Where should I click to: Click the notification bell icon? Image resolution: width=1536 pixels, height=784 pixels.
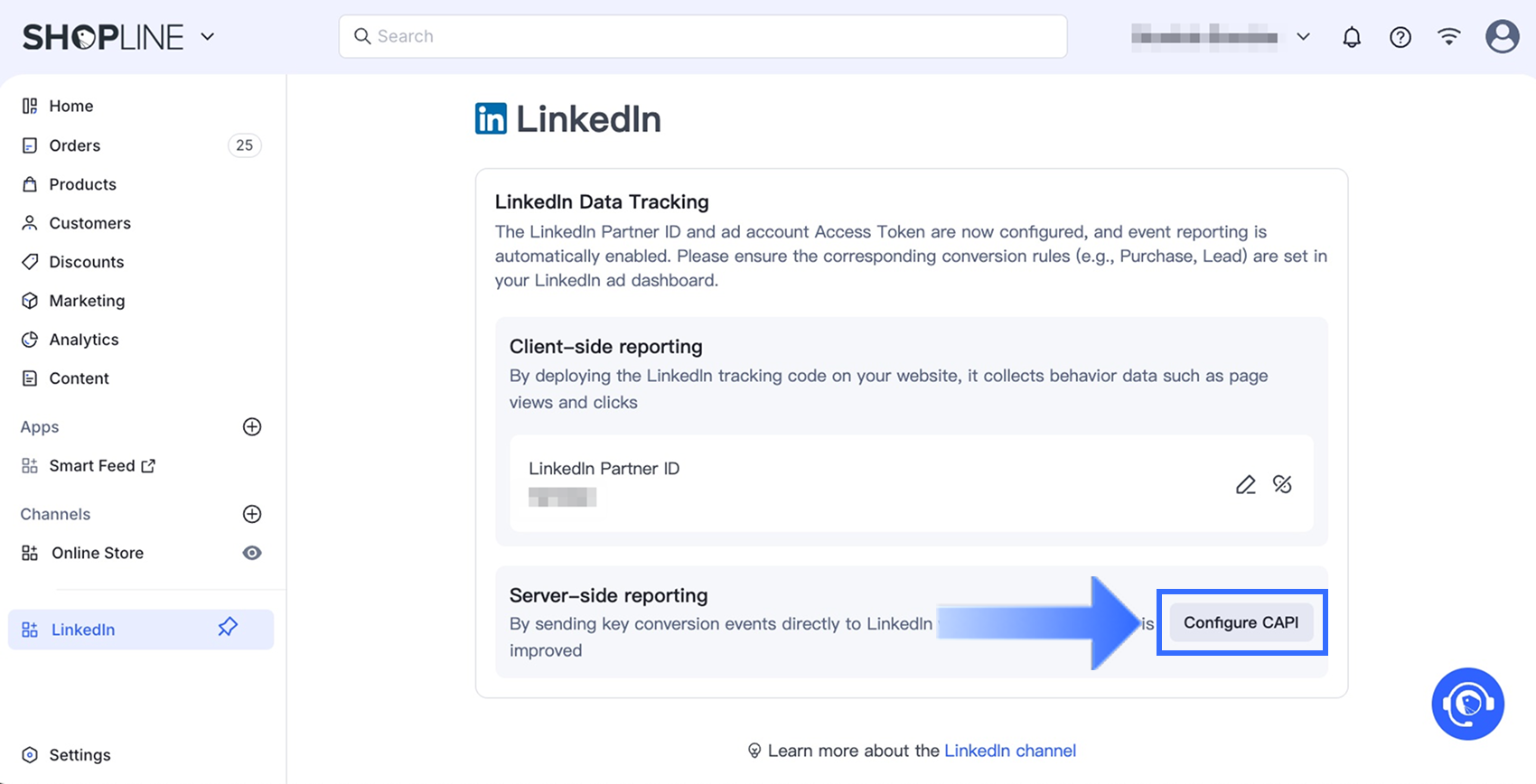[1352, 37]
